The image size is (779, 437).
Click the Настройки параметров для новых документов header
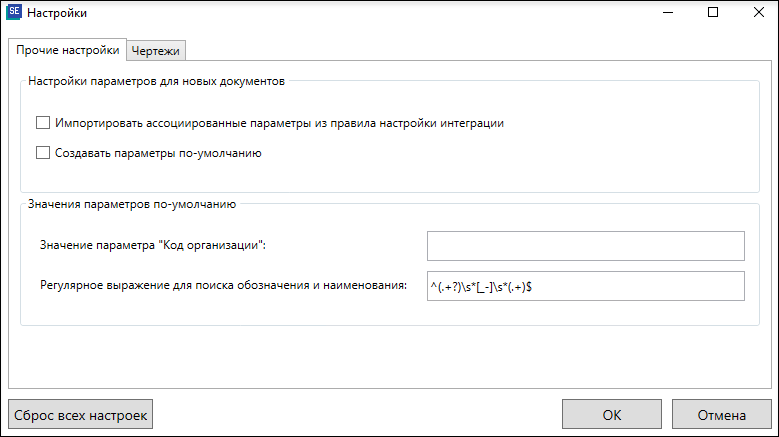pyautogui.click(x=156, y=81)
